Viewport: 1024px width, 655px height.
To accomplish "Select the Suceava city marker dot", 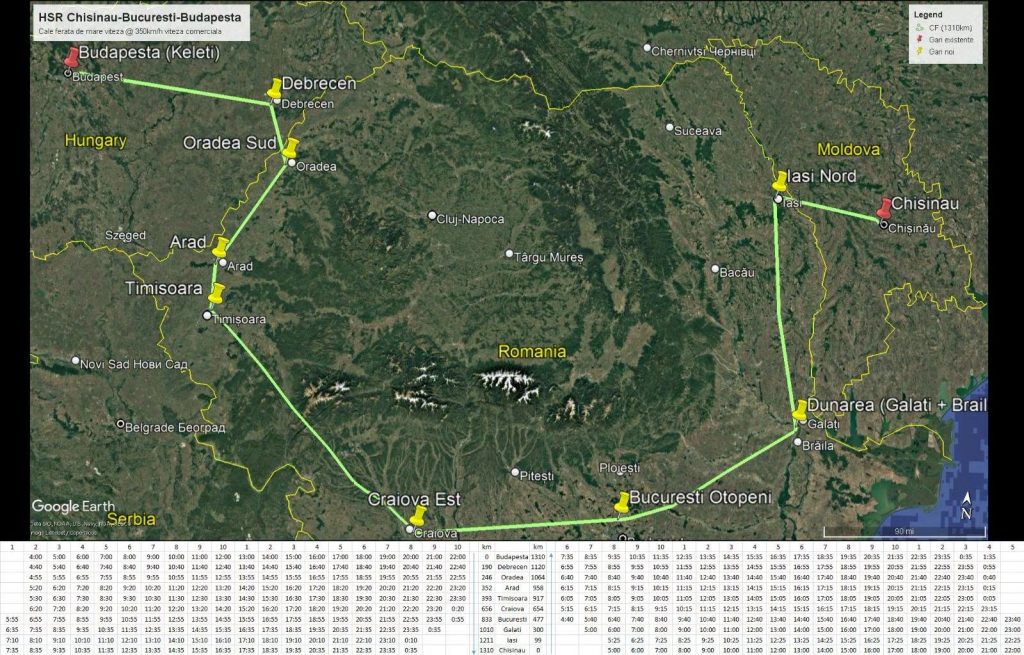I will (669, 127).
